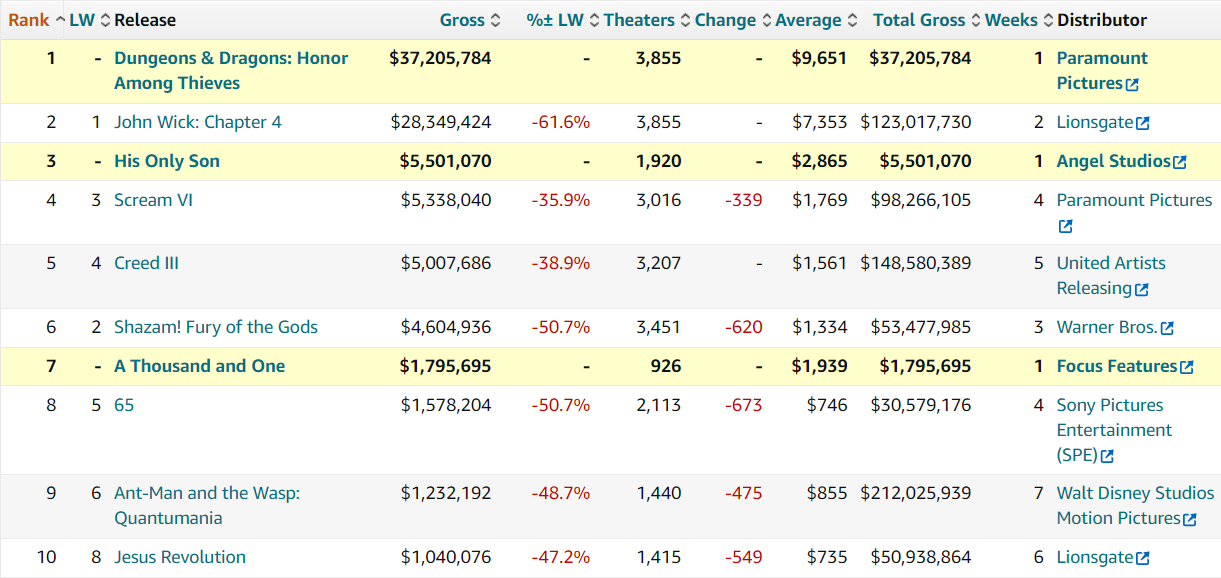The width and height of the screenshot is (1221, 578).
Task: Open Dungeons & Dragons: Honor Among Thieves link
Action: pos(231,71)
